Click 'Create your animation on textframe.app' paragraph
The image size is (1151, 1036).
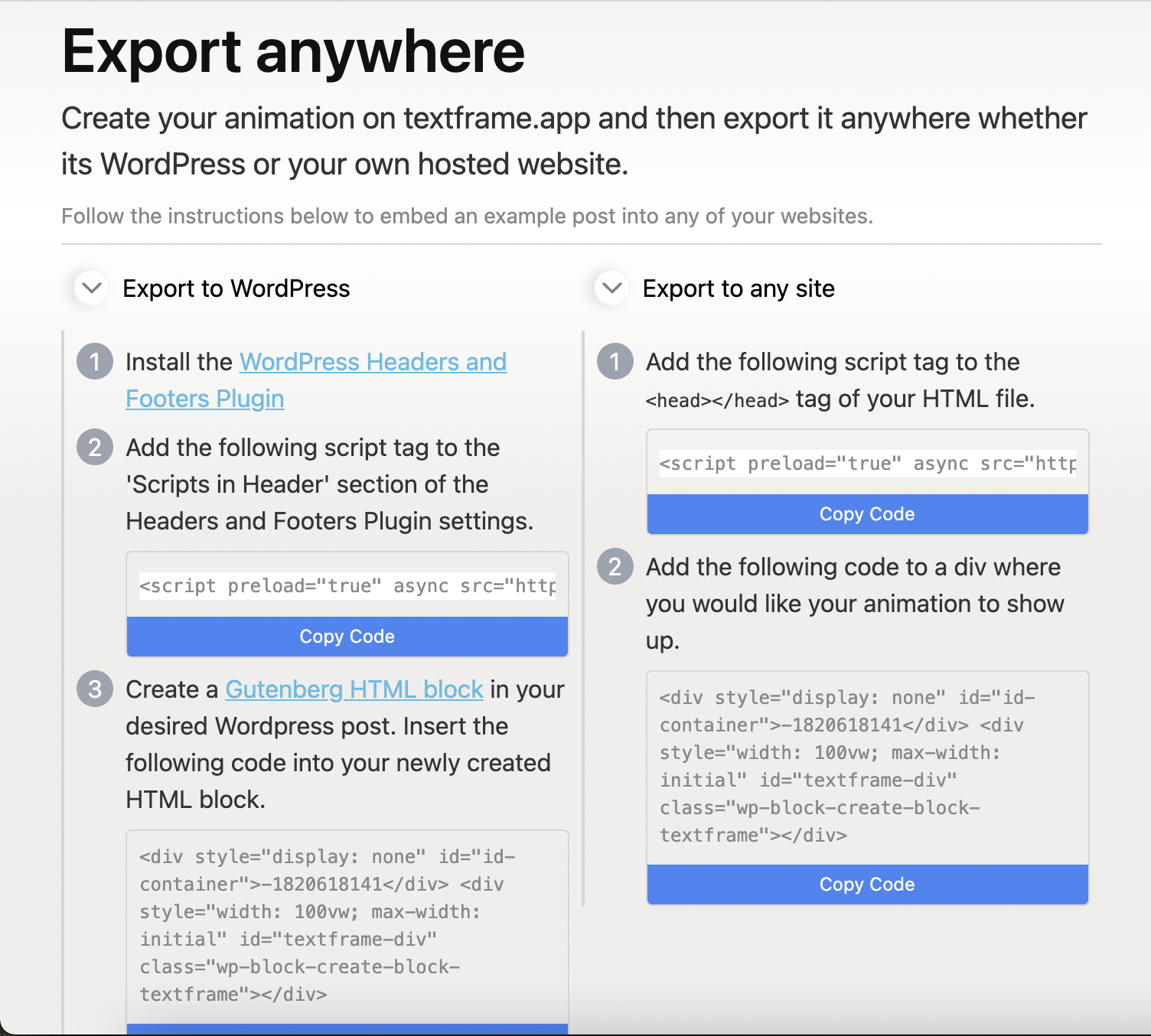tap(574, 141)
